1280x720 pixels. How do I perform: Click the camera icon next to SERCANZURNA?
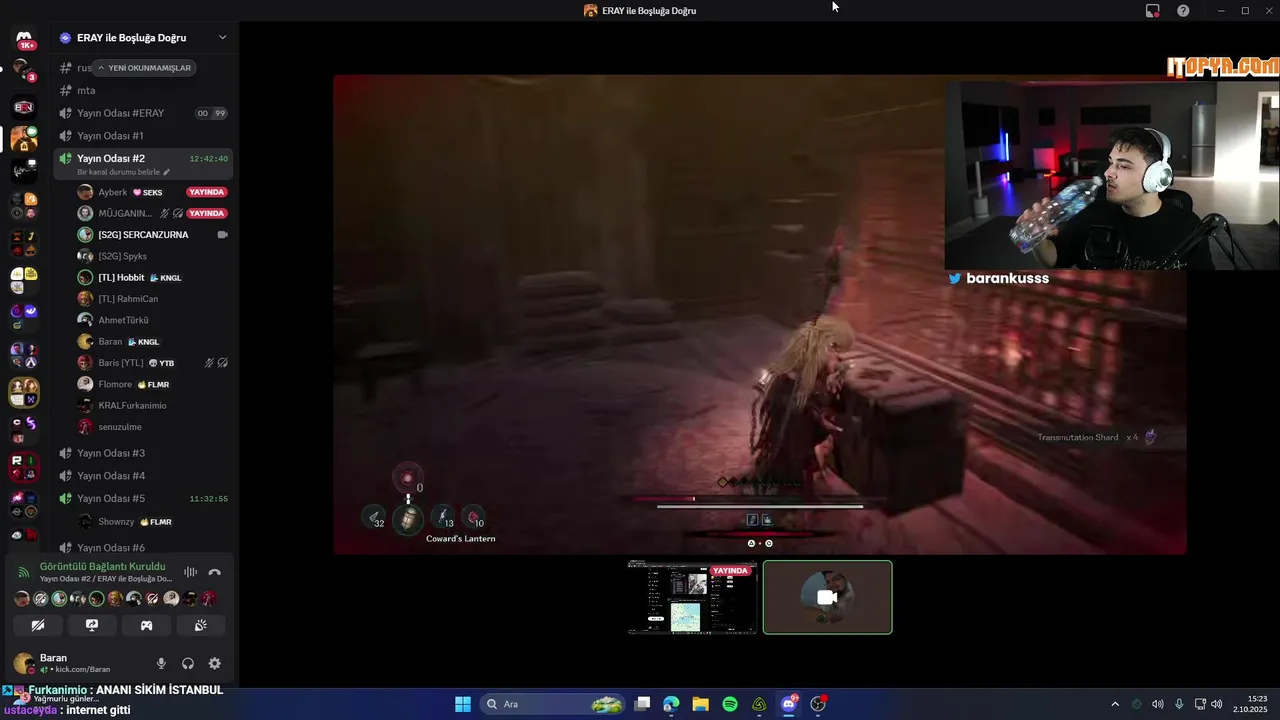pyautogui.click(x=222, y=235)
